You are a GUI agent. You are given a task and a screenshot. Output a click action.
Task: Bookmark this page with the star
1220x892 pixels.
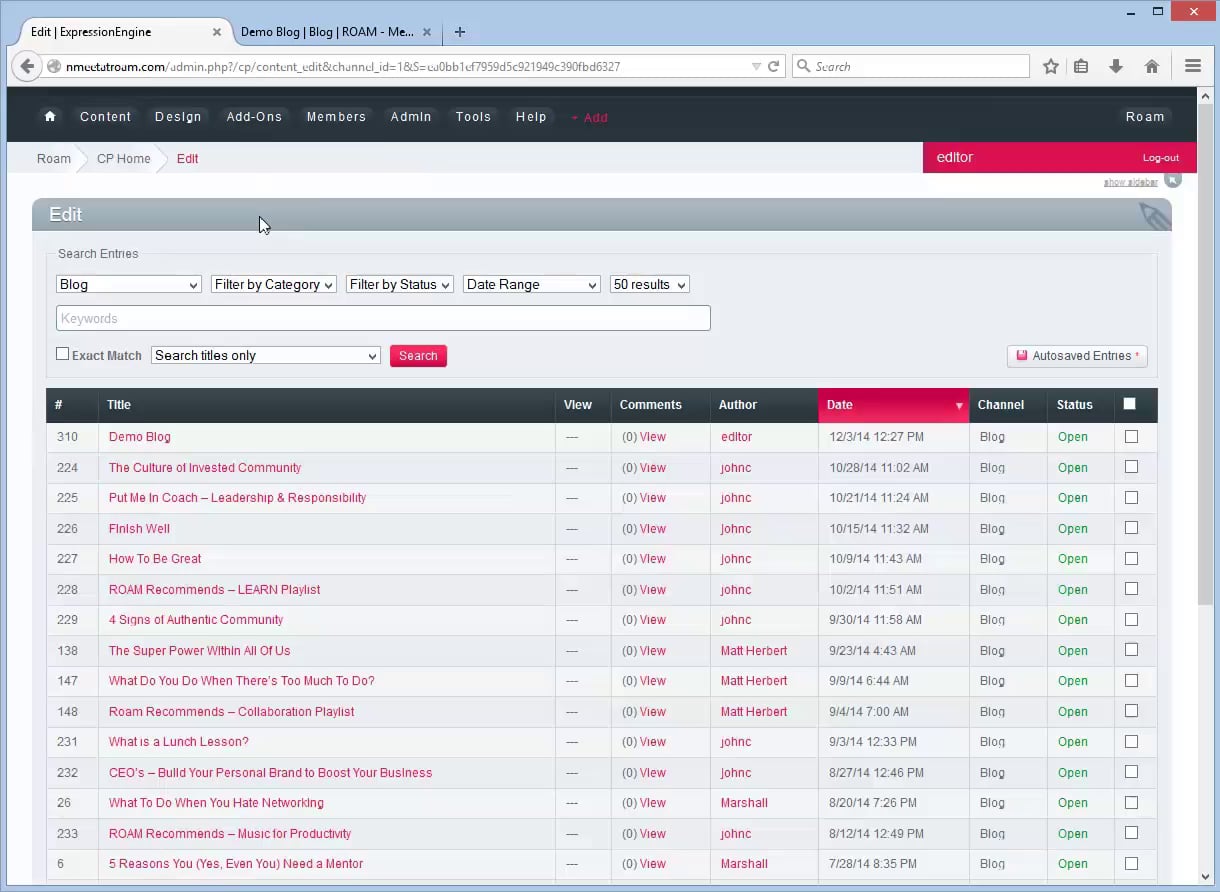coord(1050,67)
